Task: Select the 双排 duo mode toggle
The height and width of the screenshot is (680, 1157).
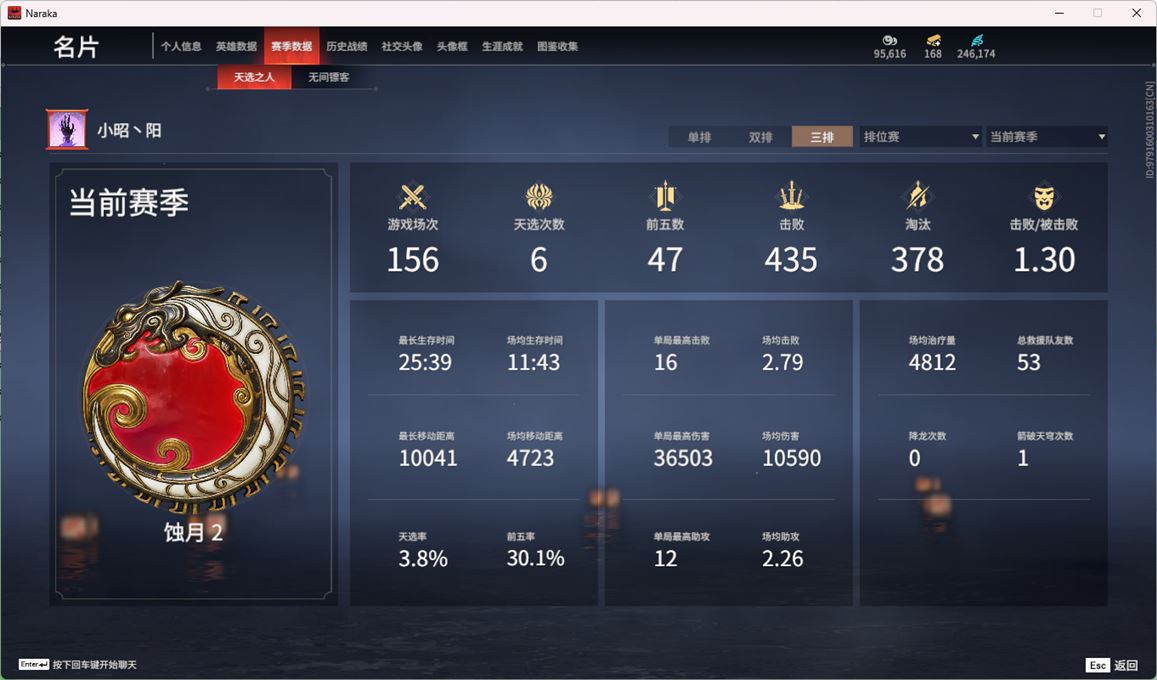Action: 760,136
